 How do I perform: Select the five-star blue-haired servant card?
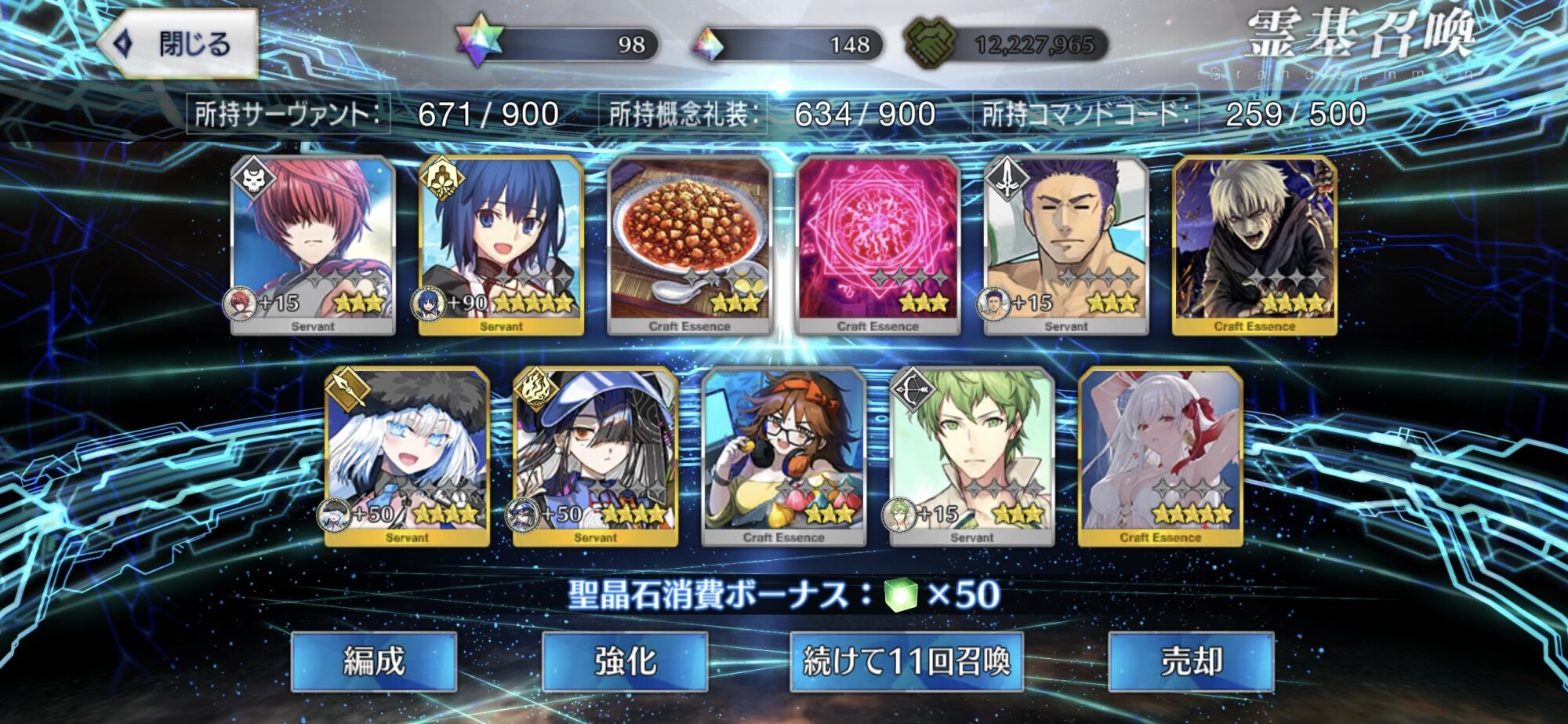click(x=502, y=246)
